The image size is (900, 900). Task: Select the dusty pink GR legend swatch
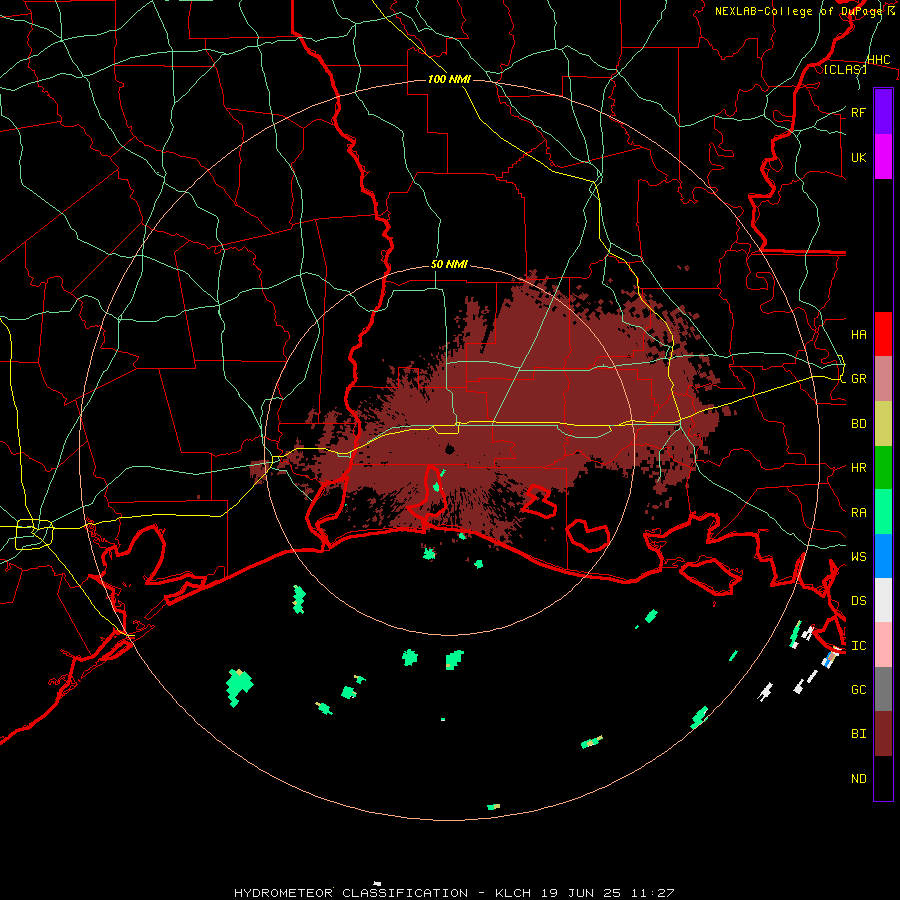[883, 379]
